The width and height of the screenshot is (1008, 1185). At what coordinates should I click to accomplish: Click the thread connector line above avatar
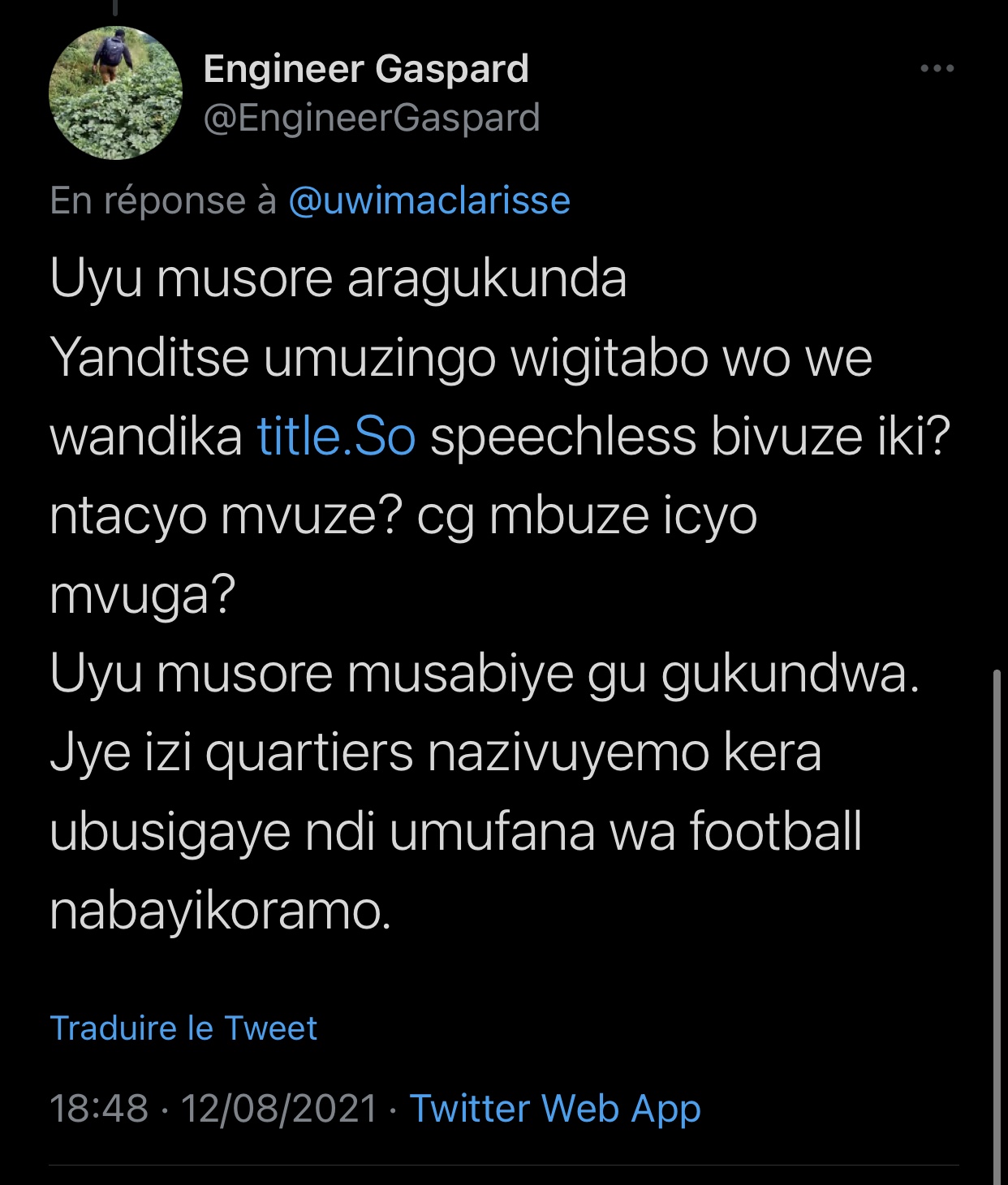pos(116,8)
